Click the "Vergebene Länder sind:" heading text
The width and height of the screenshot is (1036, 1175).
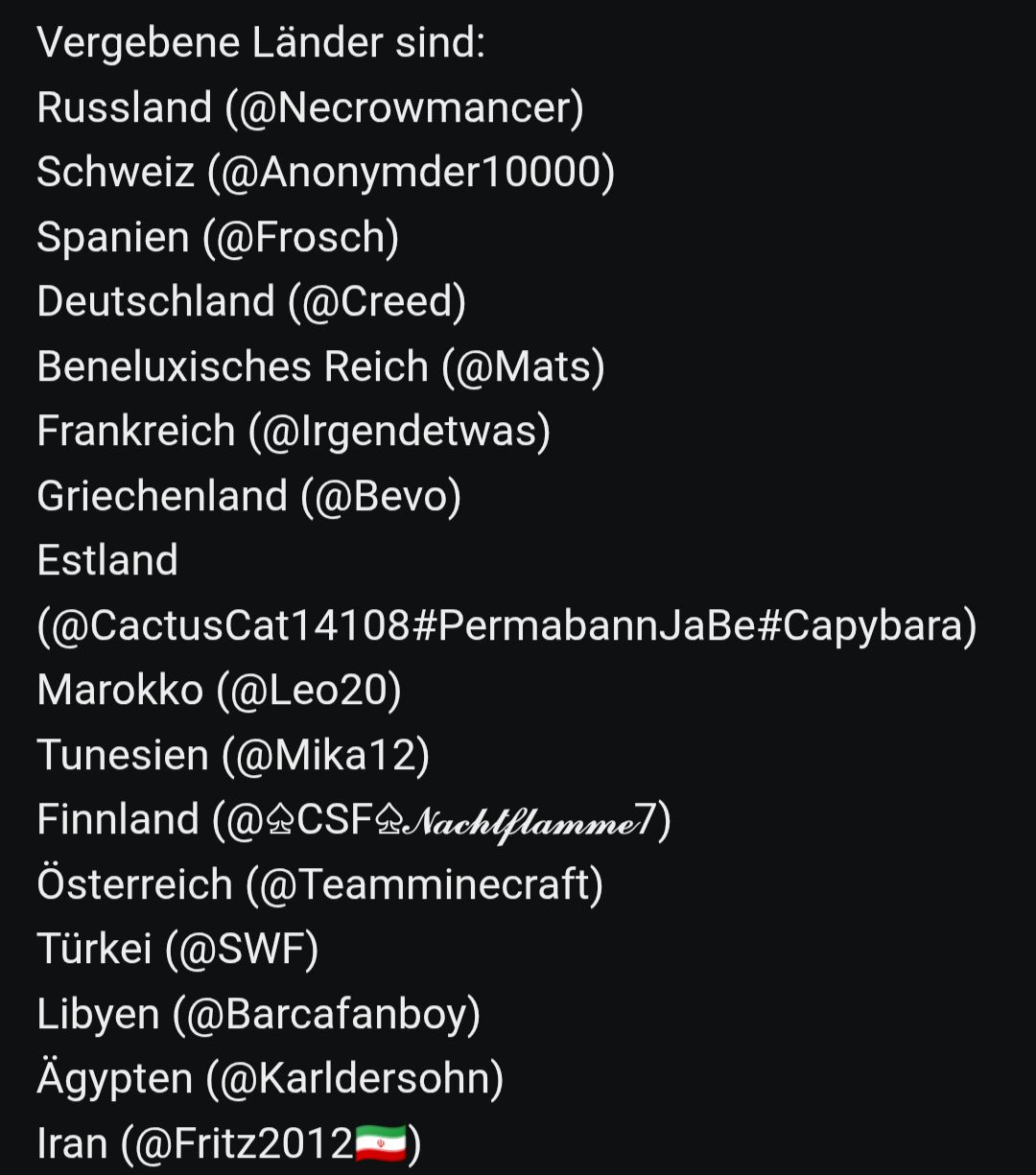(261, 43)
